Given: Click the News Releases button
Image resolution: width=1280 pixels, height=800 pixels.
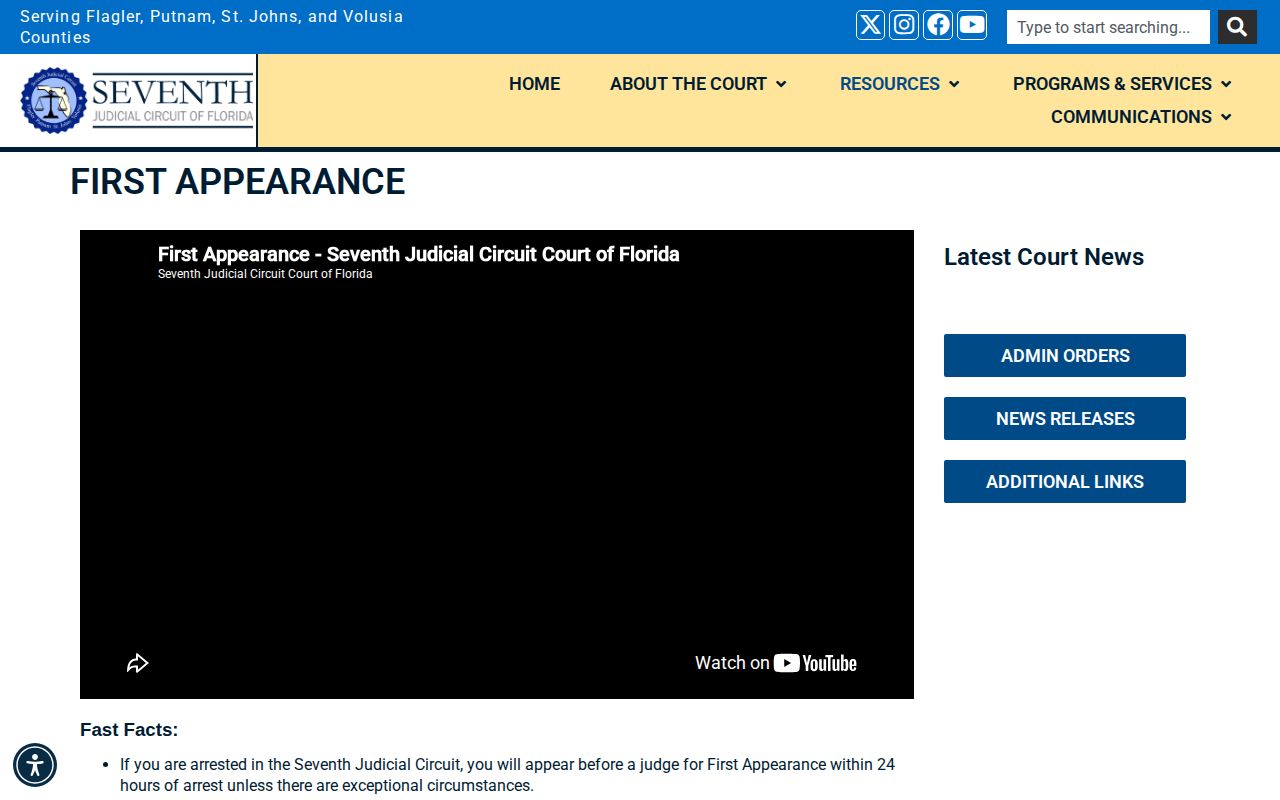Looking at the screenshot, I should tap(1065, 418).
